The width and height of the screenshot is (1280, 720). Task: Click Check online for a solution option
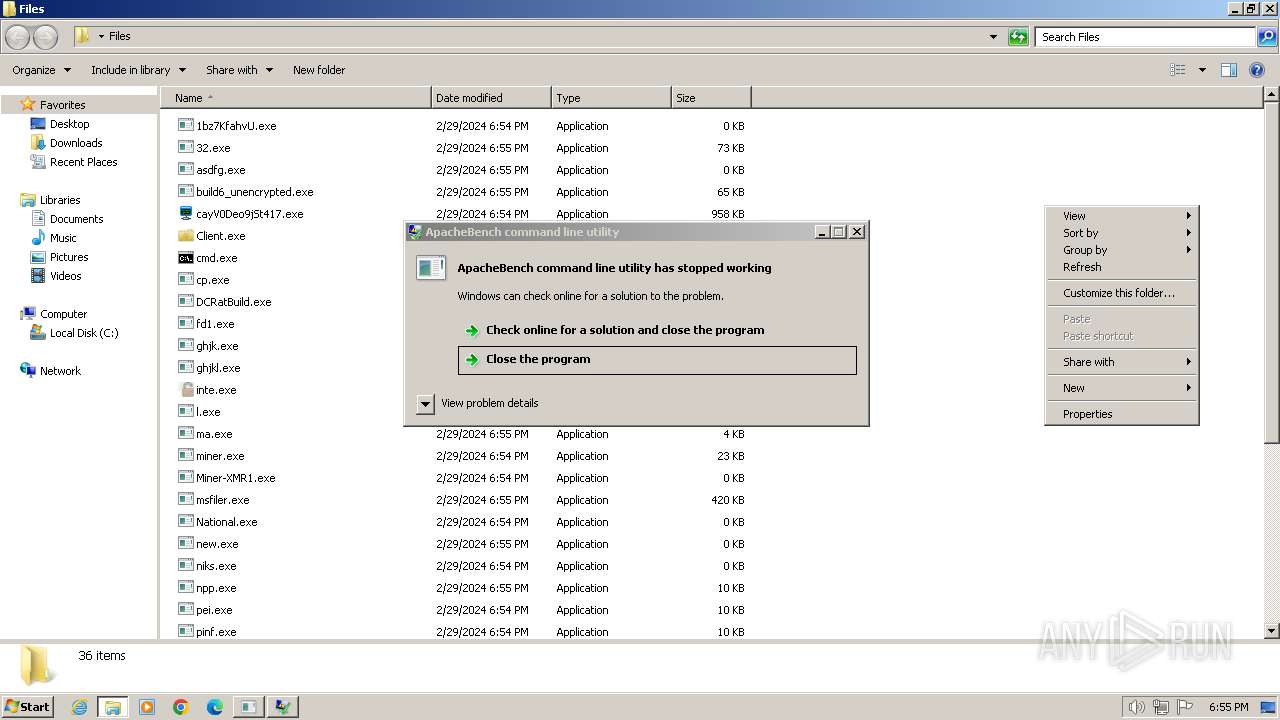(x=657, y=330)
